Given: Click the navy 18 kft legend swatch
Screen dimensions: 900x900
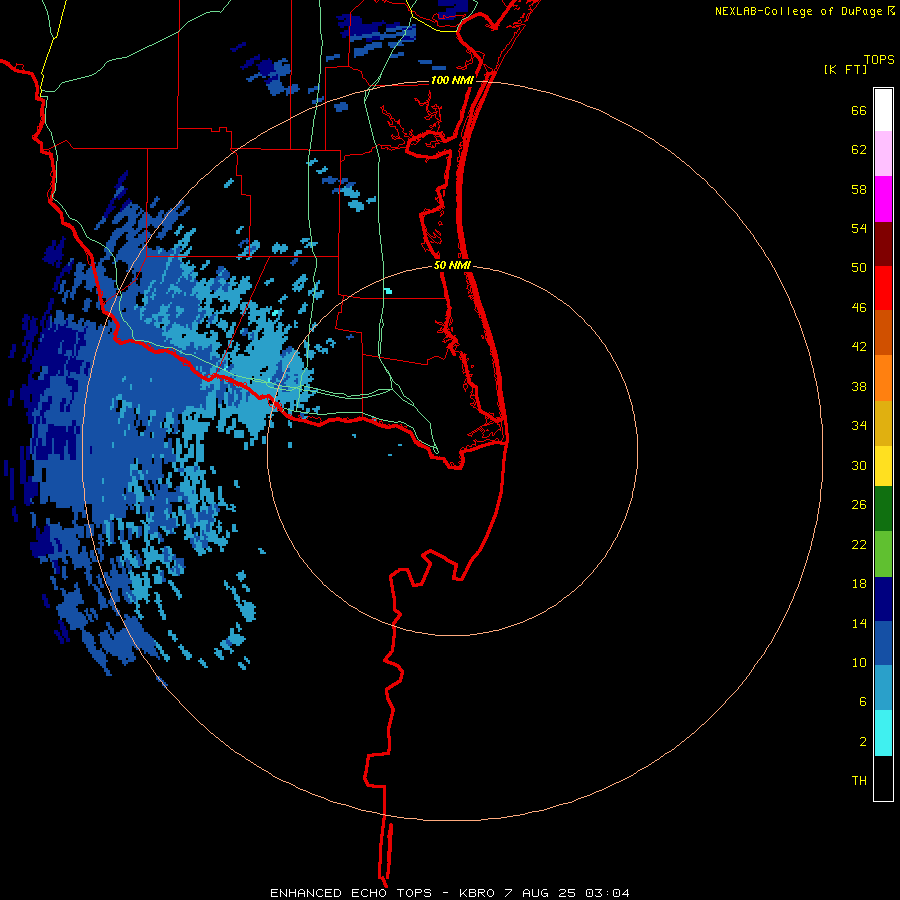Looking at the screenshot, I should (883, 599).
